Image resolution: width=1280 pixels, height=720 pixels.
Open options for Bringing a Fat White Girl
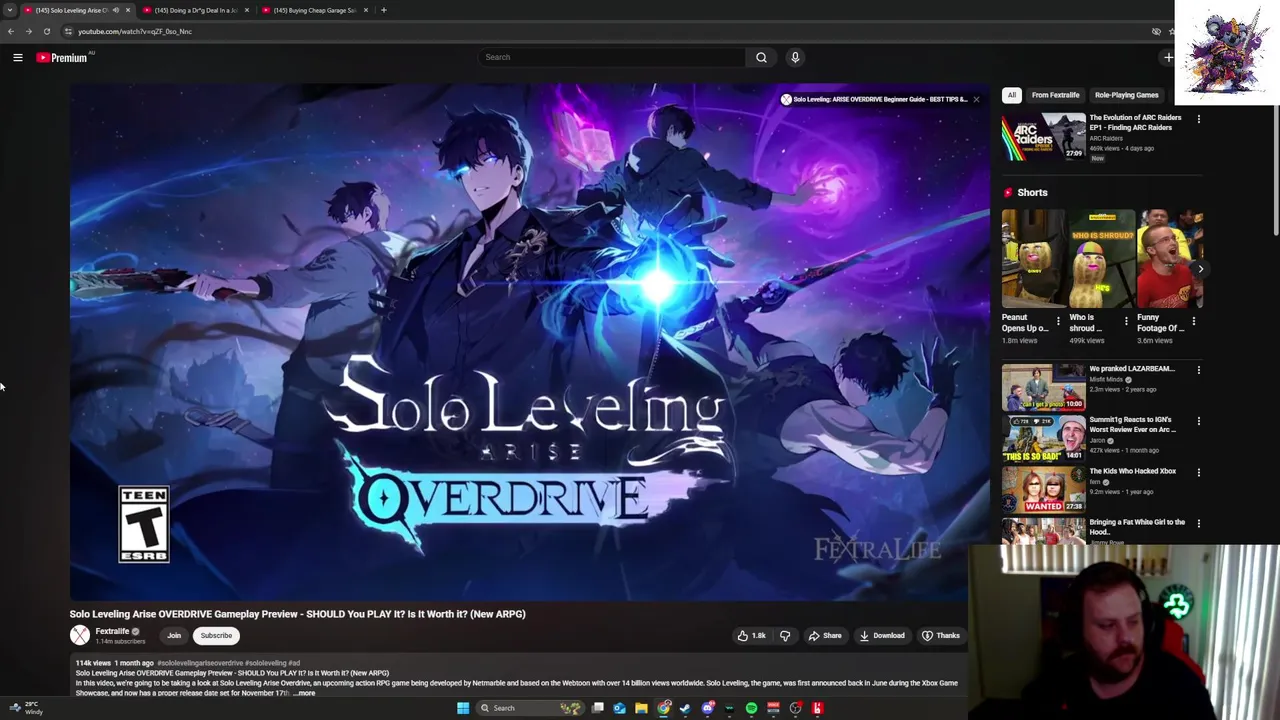pos(1199,523)
